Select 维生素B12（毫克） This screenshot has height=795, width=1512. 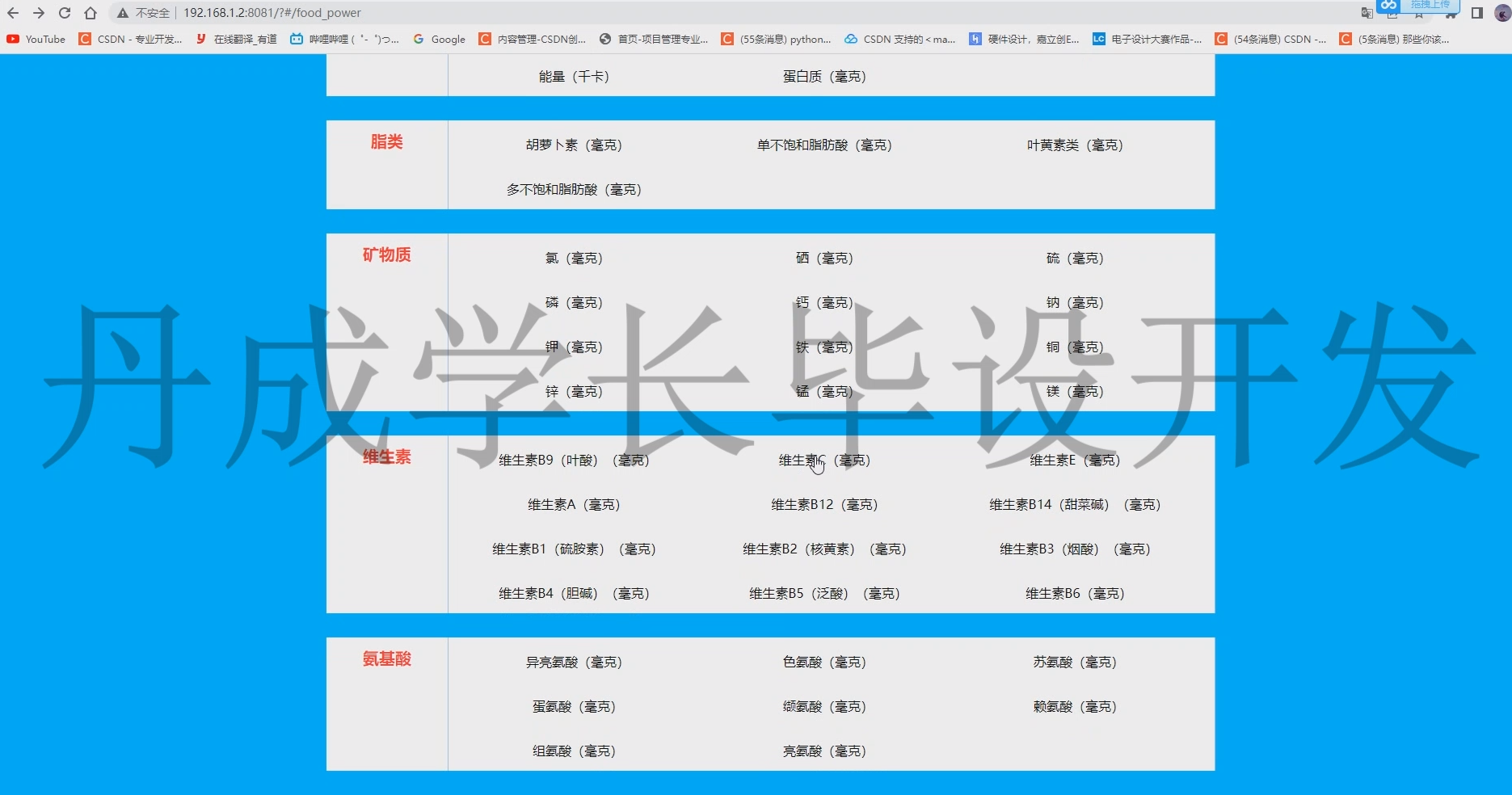(x=824, y=505)
